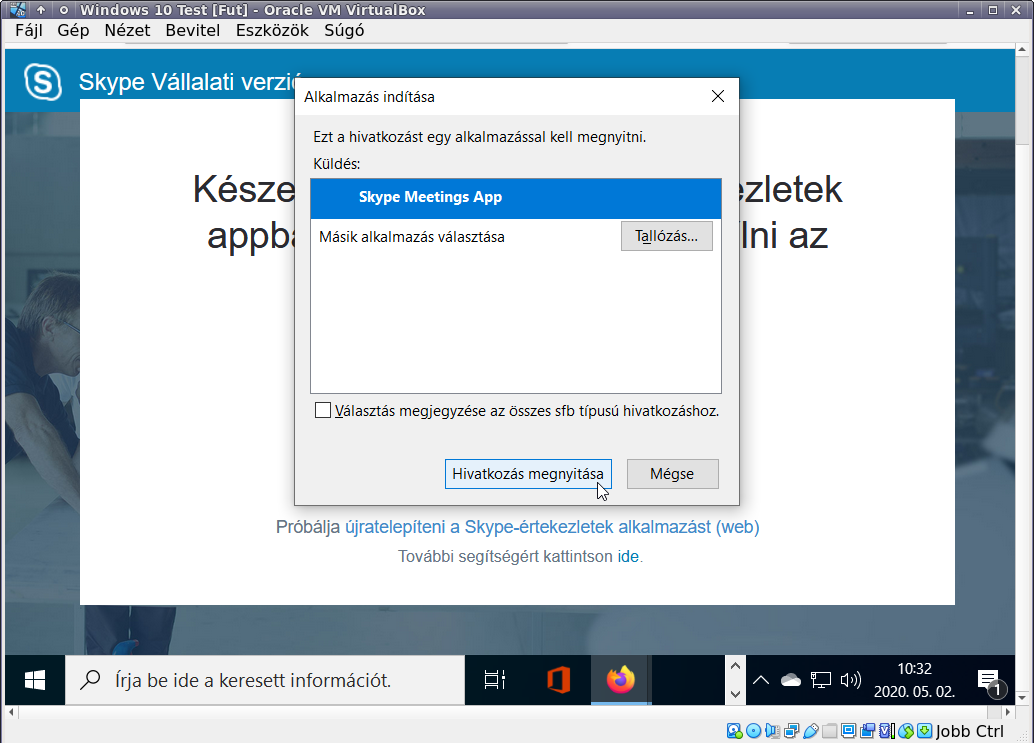The image size is (1034, 743).
Task: Click VirtualBox hard disk activity icon
Action: 734,731
